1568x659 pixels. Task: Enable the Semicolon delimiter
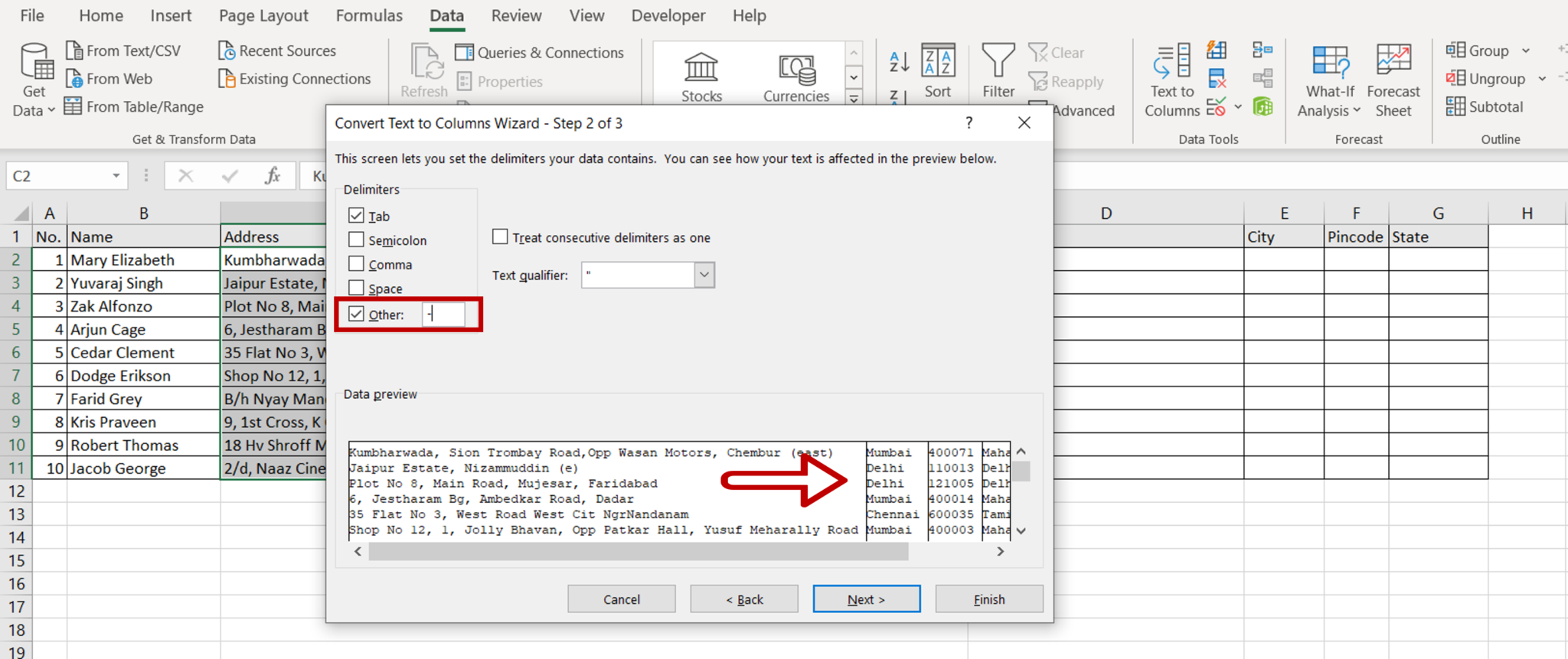[x=356, y=240]
